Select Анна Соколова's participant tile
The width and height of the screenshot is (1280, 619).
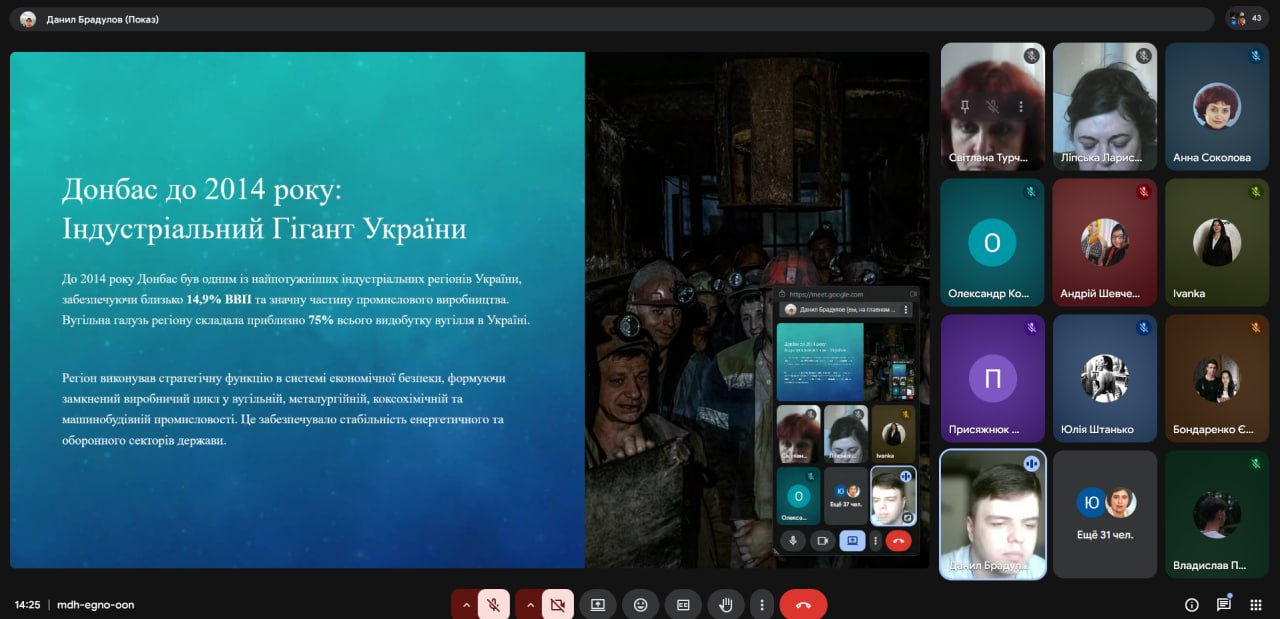point(1216,106)
